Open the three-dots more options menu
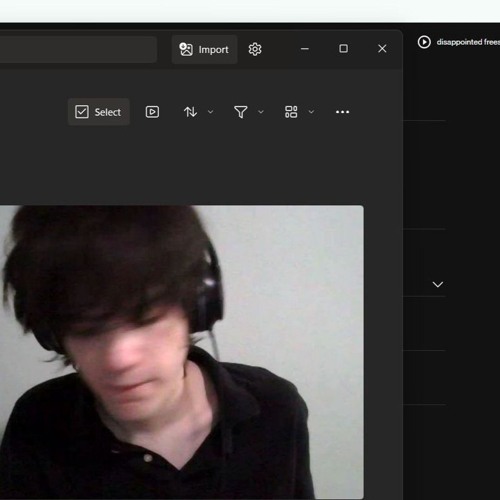The width and height of the screenshot is (500, 500). coord(342,112)
